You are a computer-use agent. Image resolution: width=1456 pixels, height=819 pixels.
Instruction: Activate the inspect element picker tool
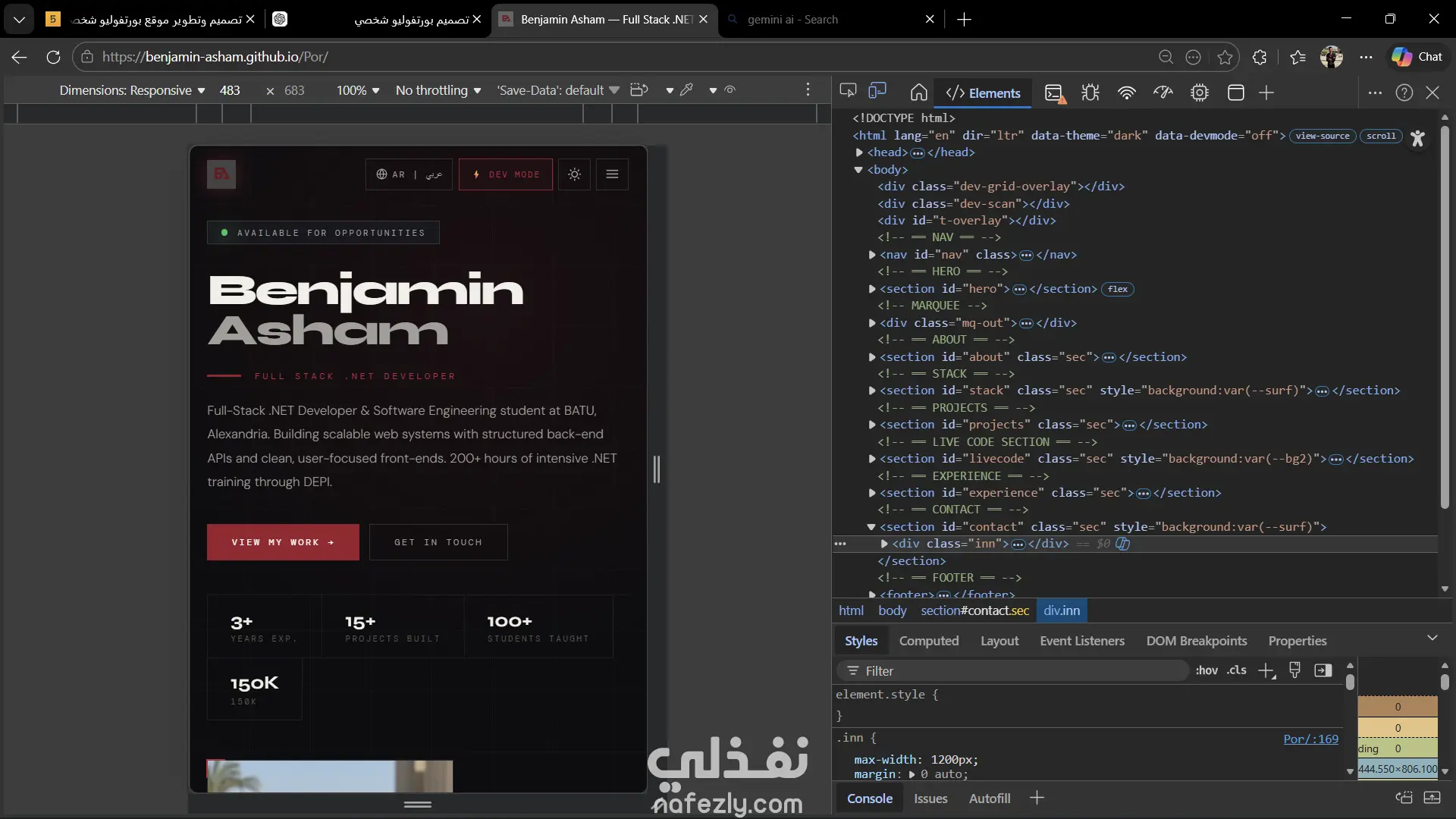pyautogui.click(x=848, y=92)
